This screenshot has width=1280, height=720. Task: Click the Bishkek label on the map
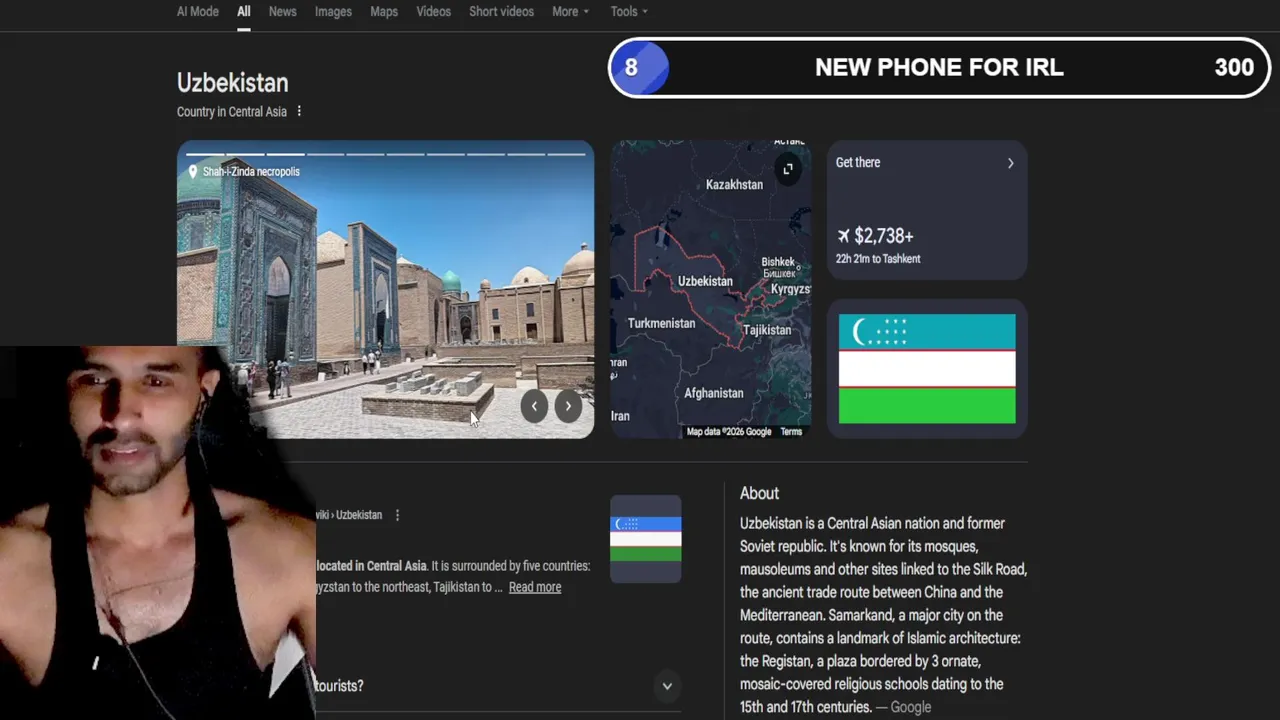[778, 262]
